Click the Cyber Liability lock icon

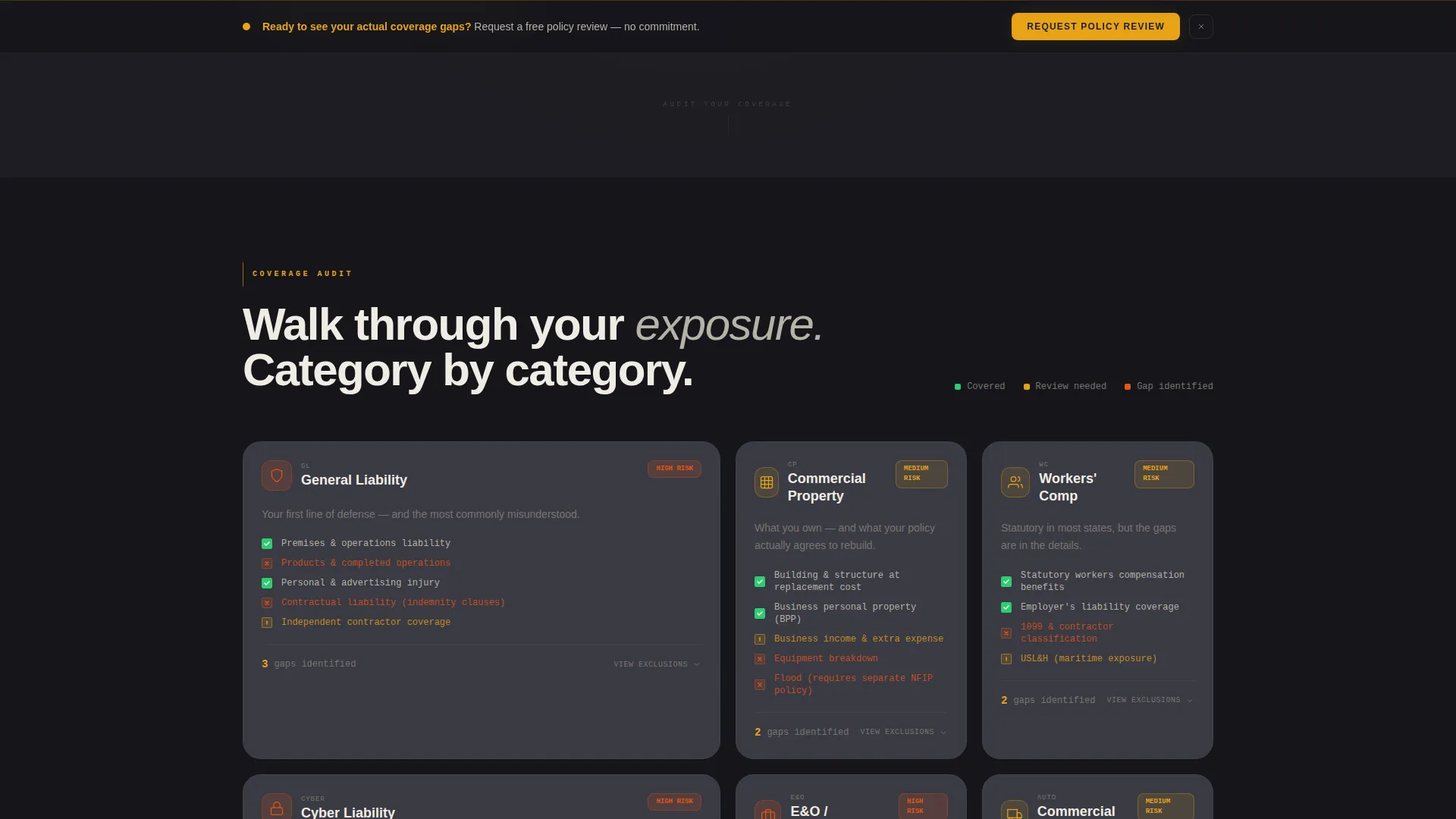(277, 806)
